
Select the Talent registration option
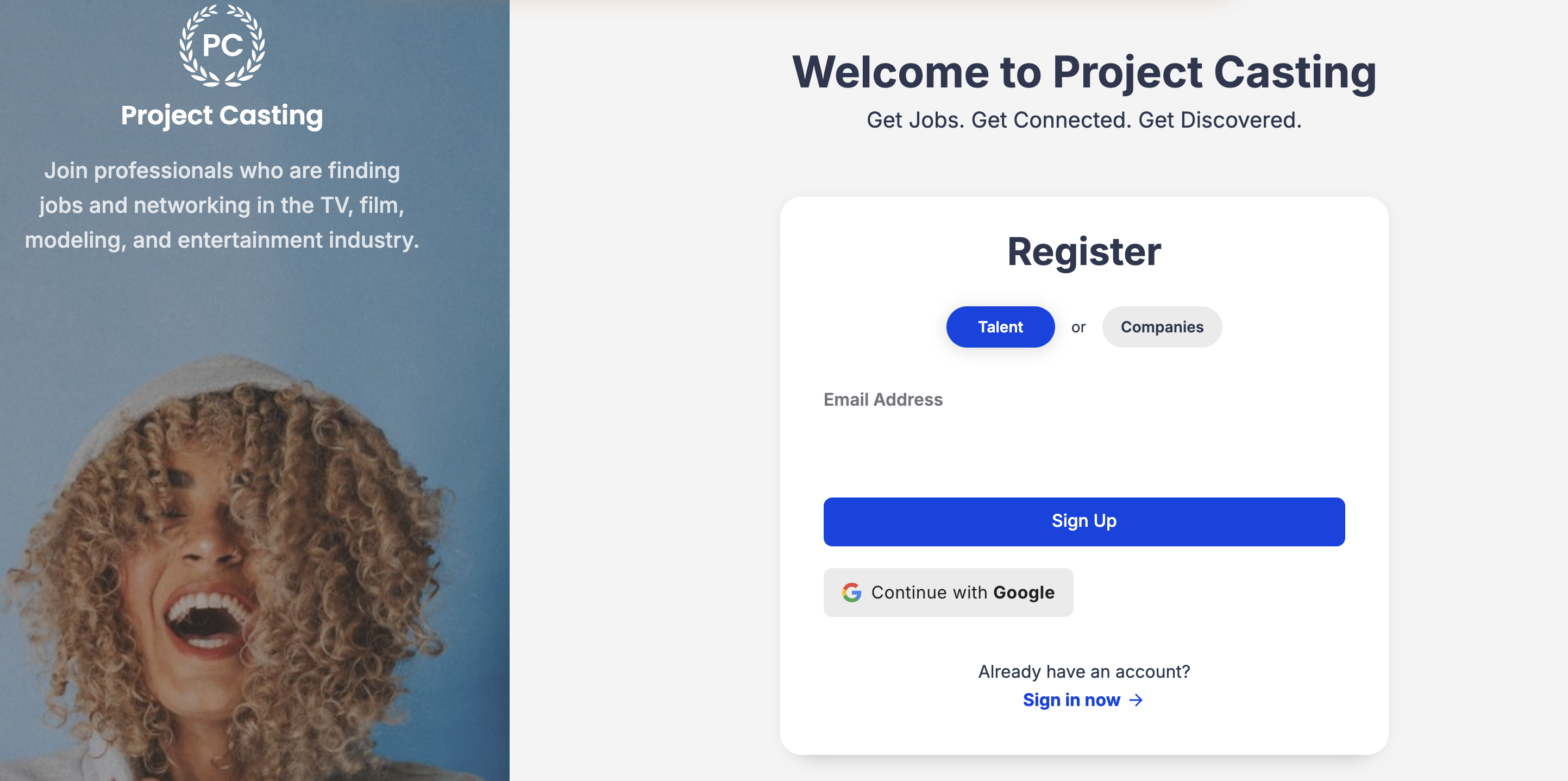point(1000,326)
